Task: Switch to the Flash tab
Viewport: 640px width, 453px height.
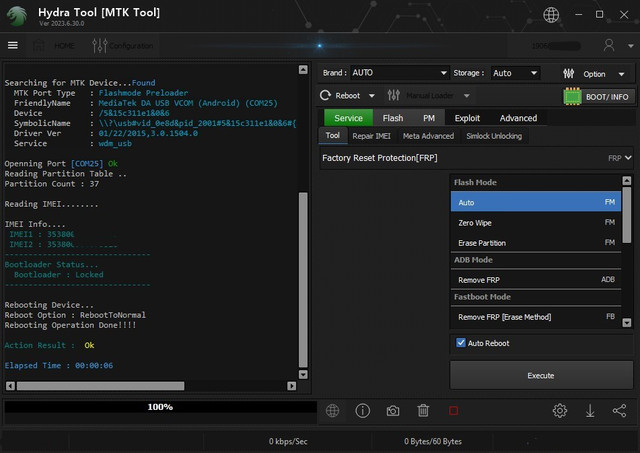Action: (393, 118)
